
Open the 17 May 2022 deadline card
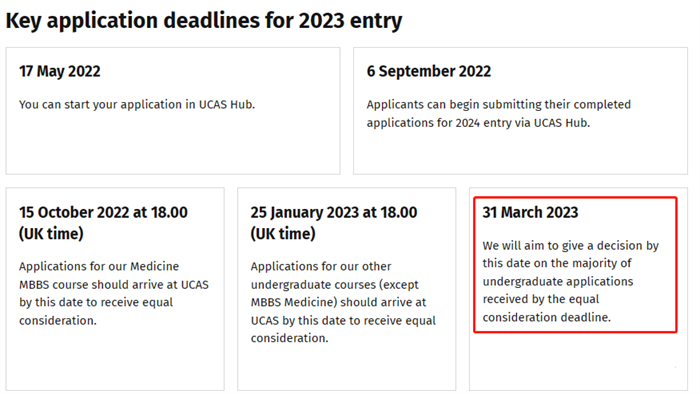[173, 111]
